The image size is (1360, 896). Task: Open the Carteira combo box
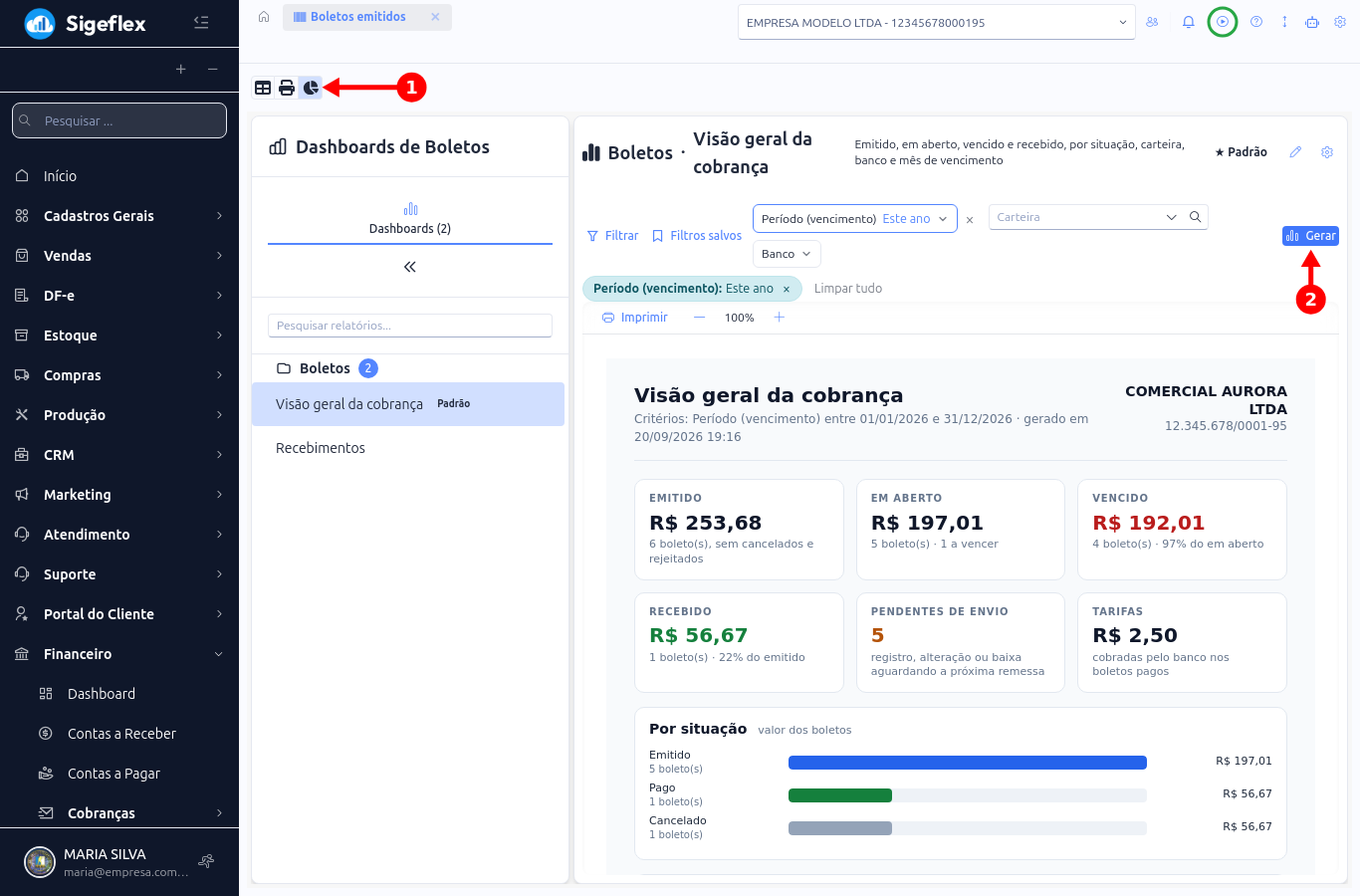pyautogui.click(x=1085, y=217)
